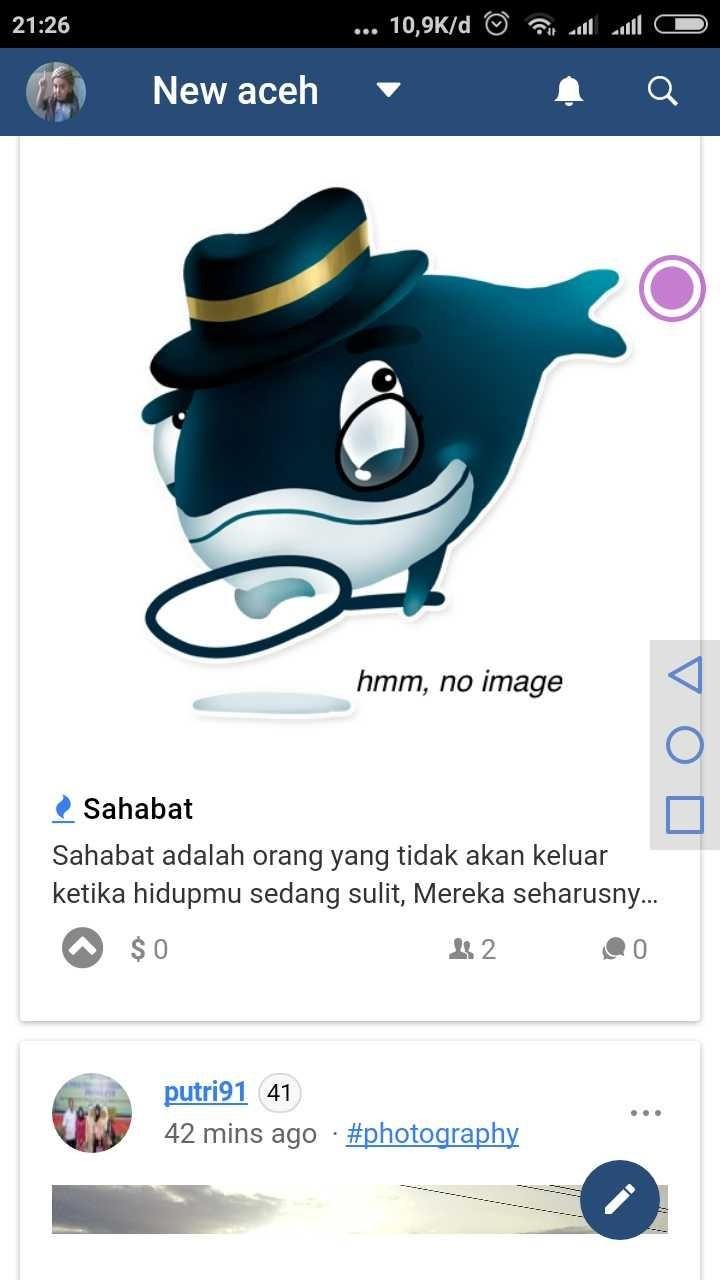Image resolution: width=720 pixels, height=1280 pixels.
Task: Tap the Android recents square
Action: pos(685,814)
